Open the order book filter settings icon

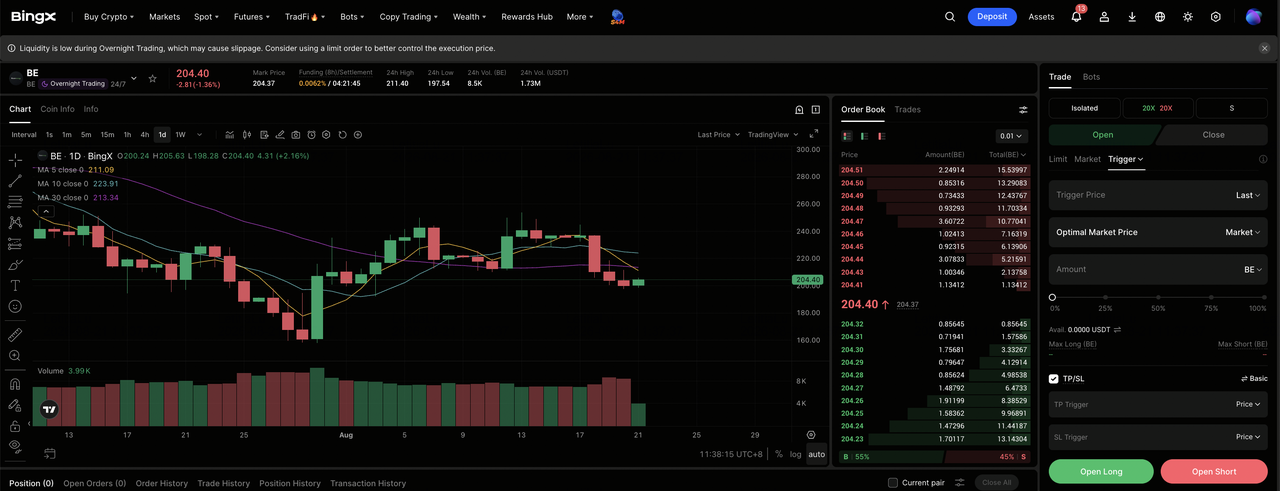pos(1023,110)
